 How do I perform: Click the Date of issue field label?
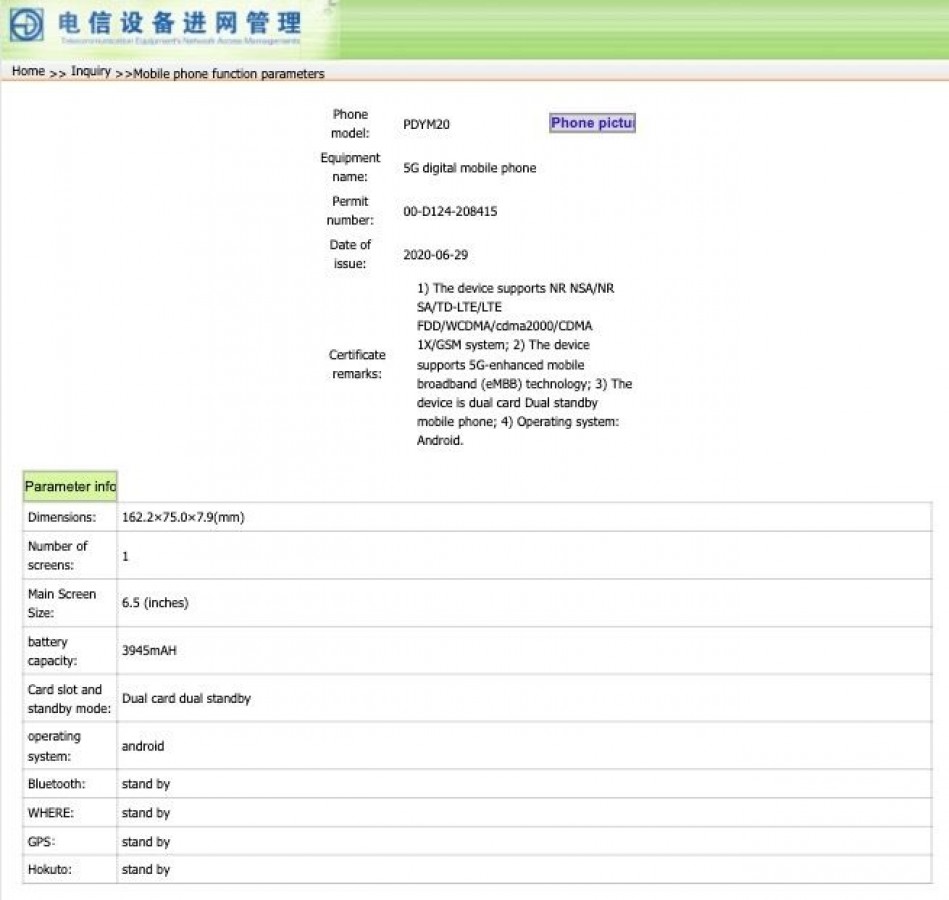(350, 255)
